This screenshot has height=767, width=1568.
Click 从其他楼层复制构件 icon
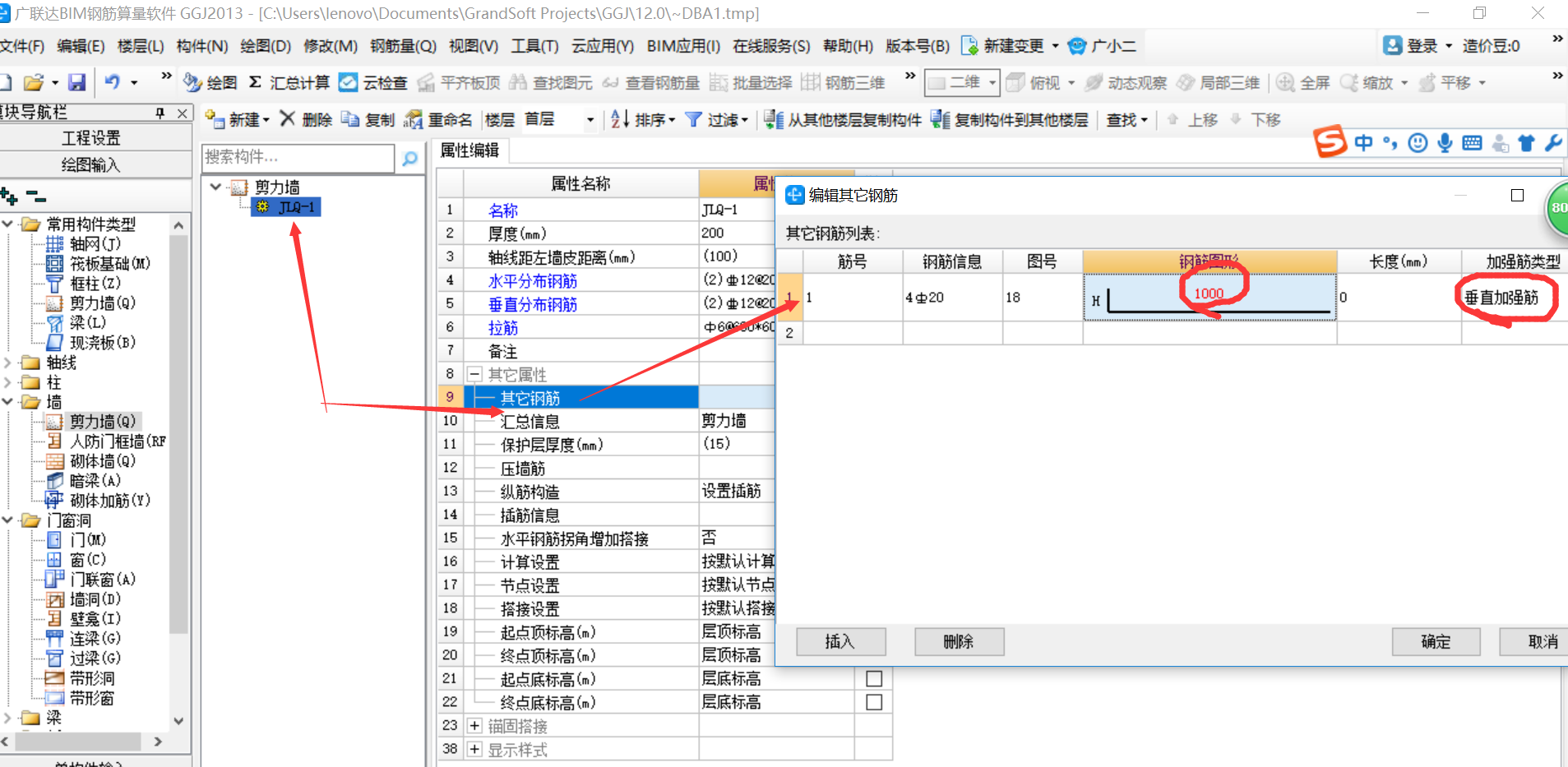pyautogui.click(x=773, y=119)
